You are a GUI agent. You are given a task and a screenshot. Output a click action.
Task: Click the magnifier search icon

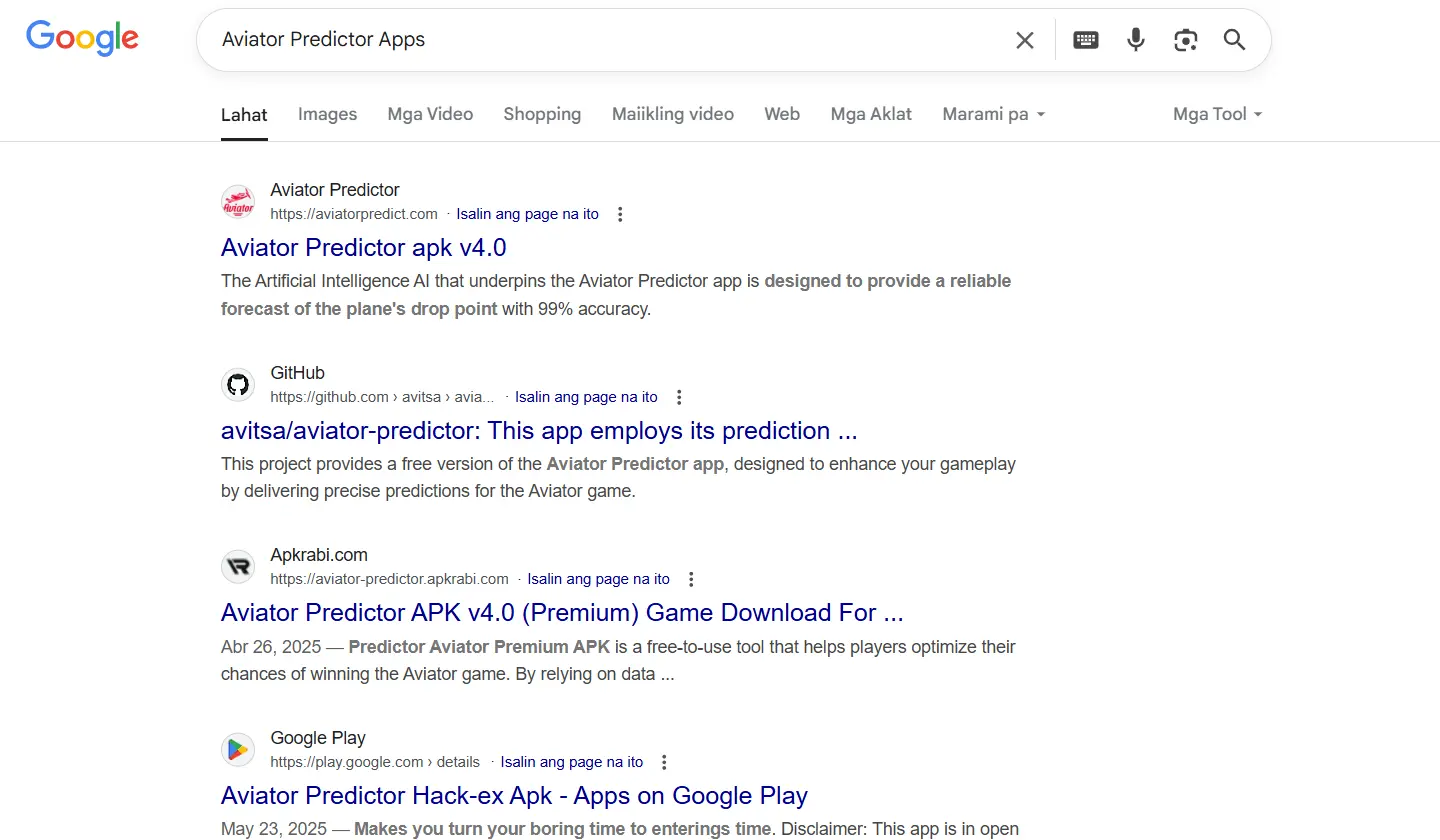1235,40
